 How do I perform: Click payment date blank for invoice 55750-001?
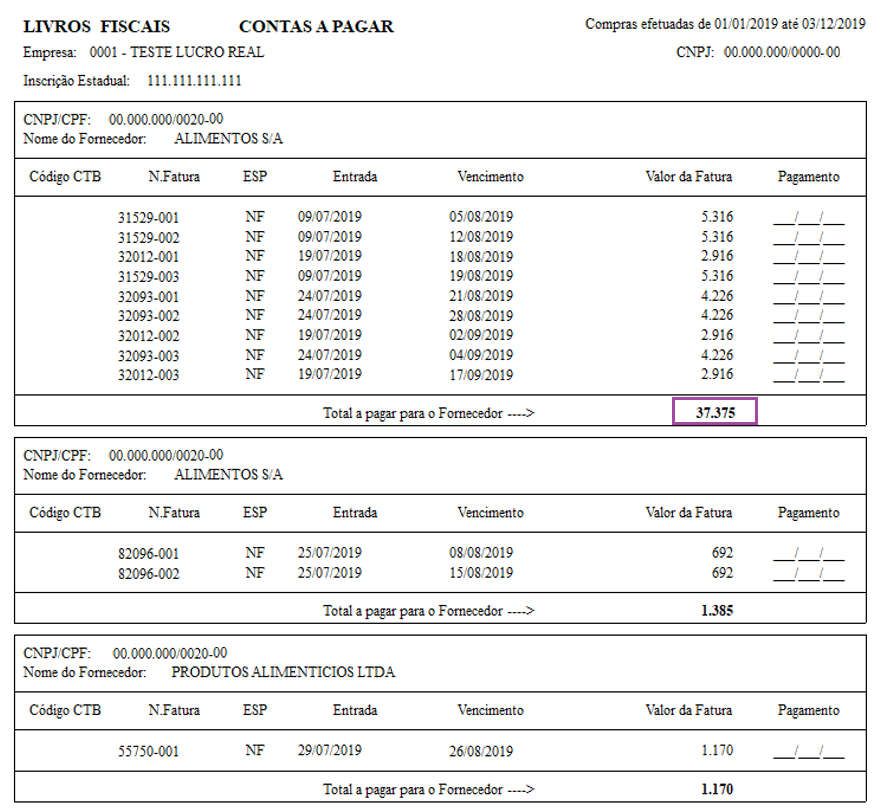pos(808,751)
